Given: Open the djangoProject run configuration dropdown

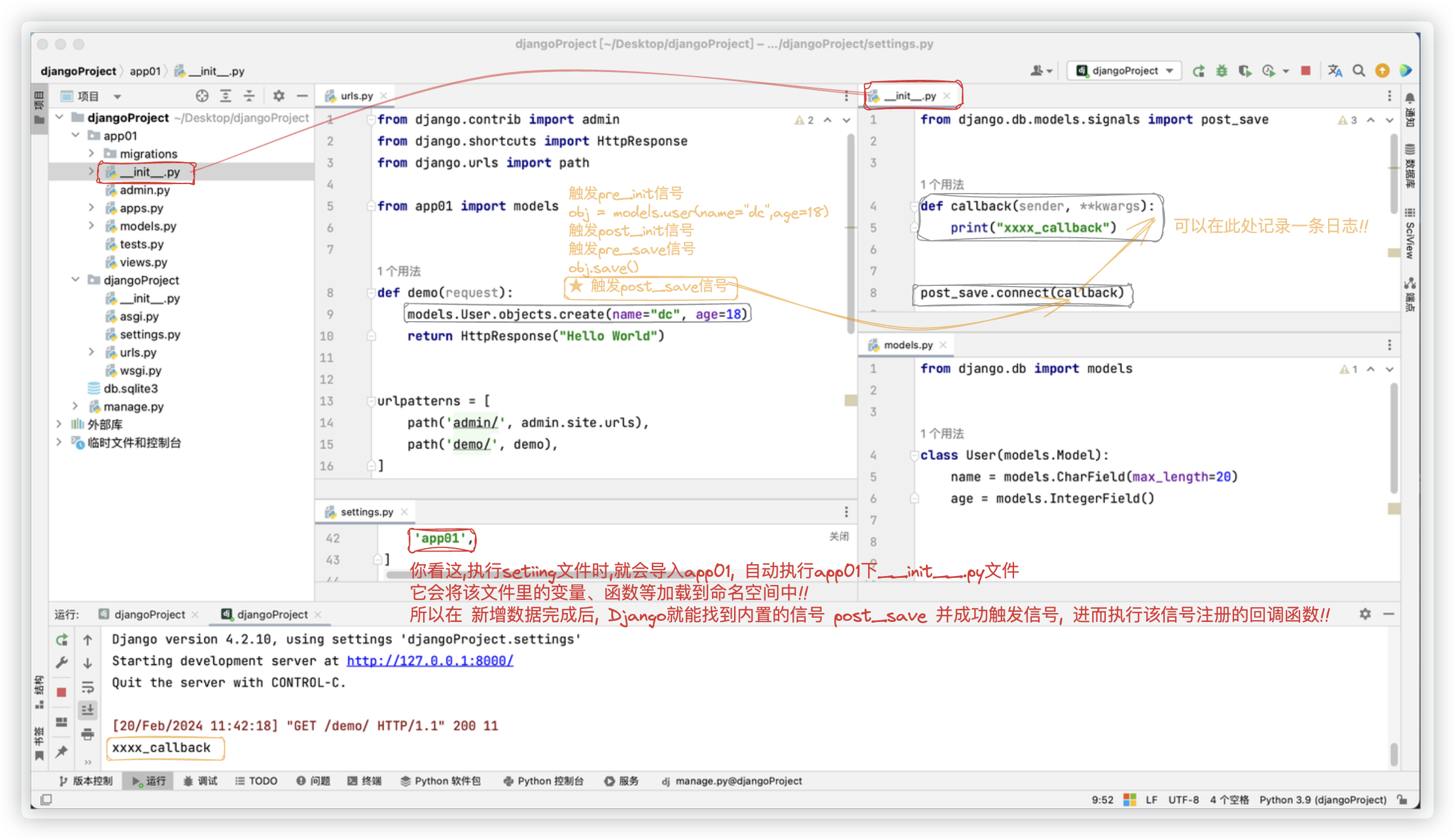Looking at the screenshot, I should pyautogui.click(x=1124, y=71).
